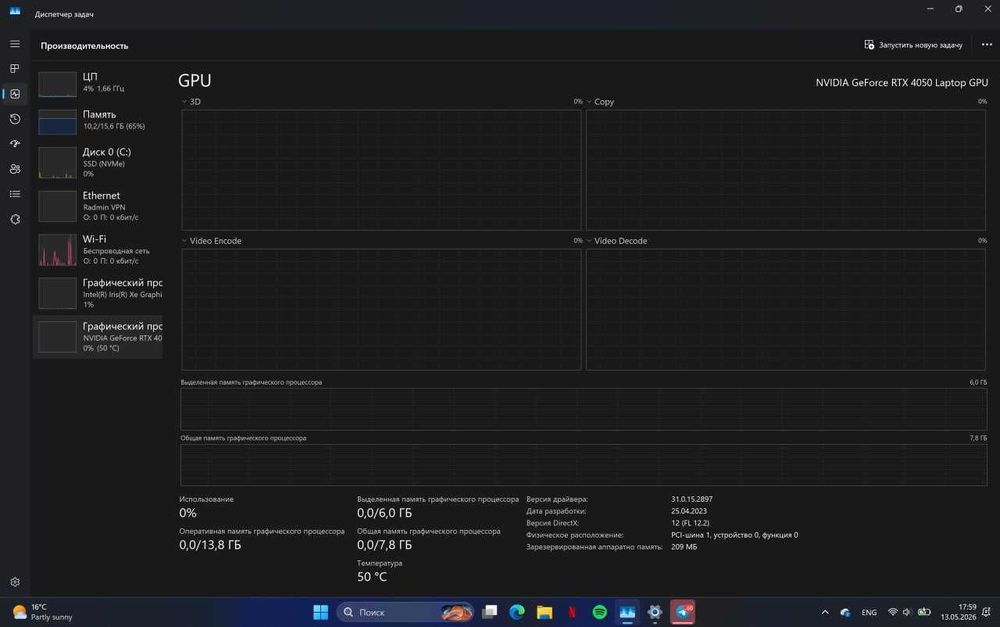
Task: Select the Intel Iris Xe graphics entry
Action: 98,293
